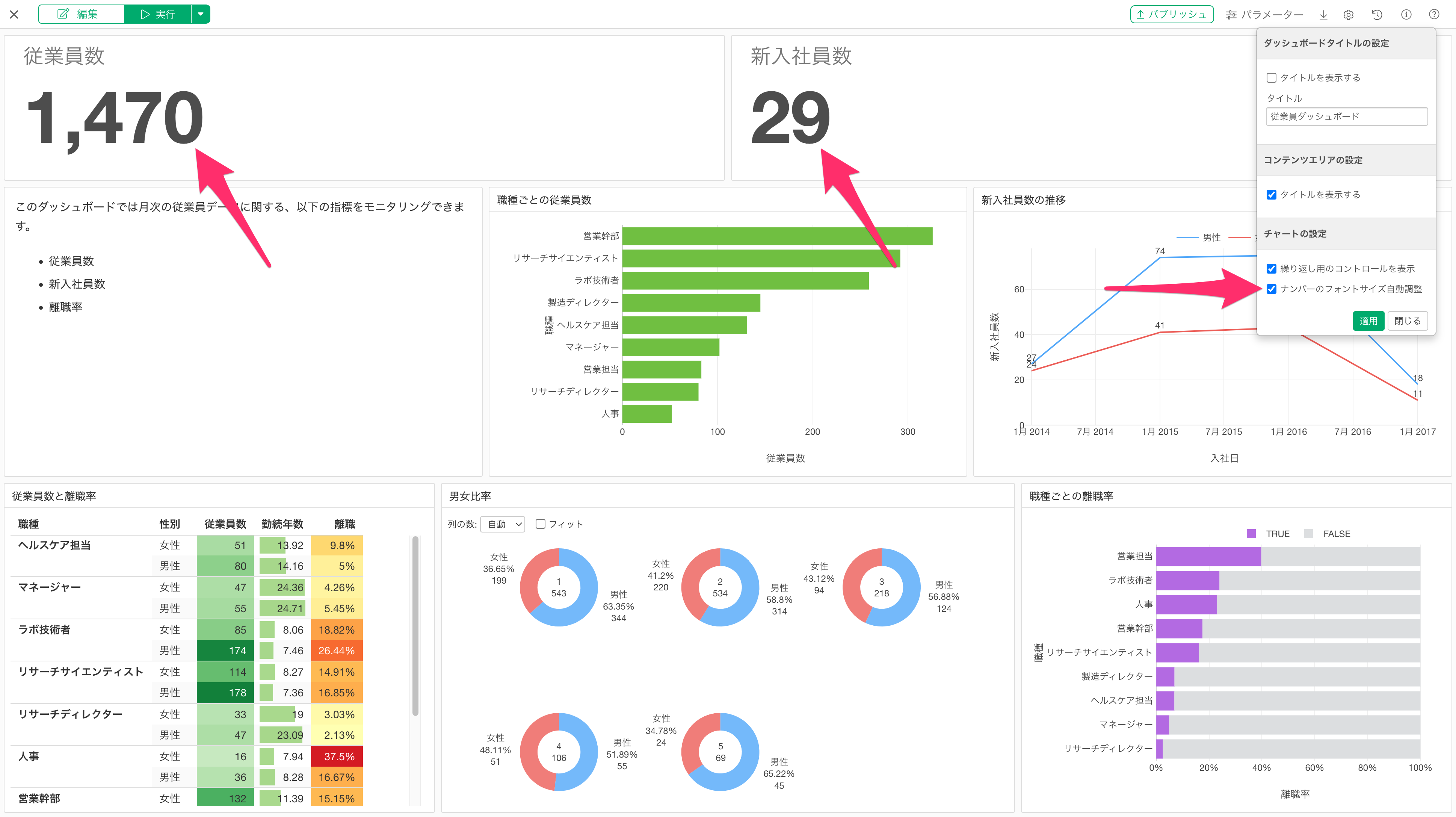1456x817 pixels.
Task: Open the history clock icon
Action: pyautogui.click(x=1377, y=15)
